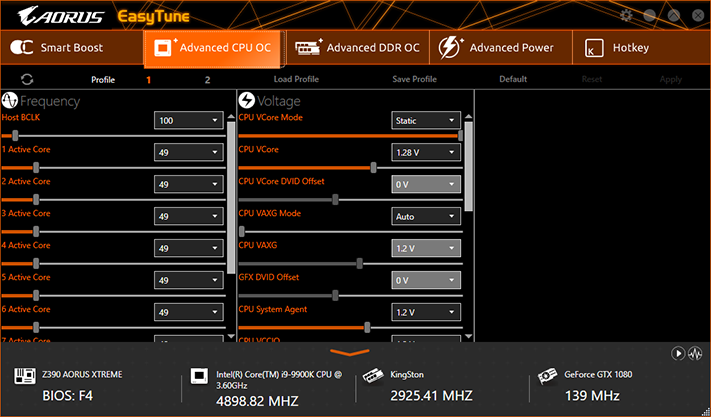
Task: Click the Hotkey K-key icon
Action: click(594, 48)
